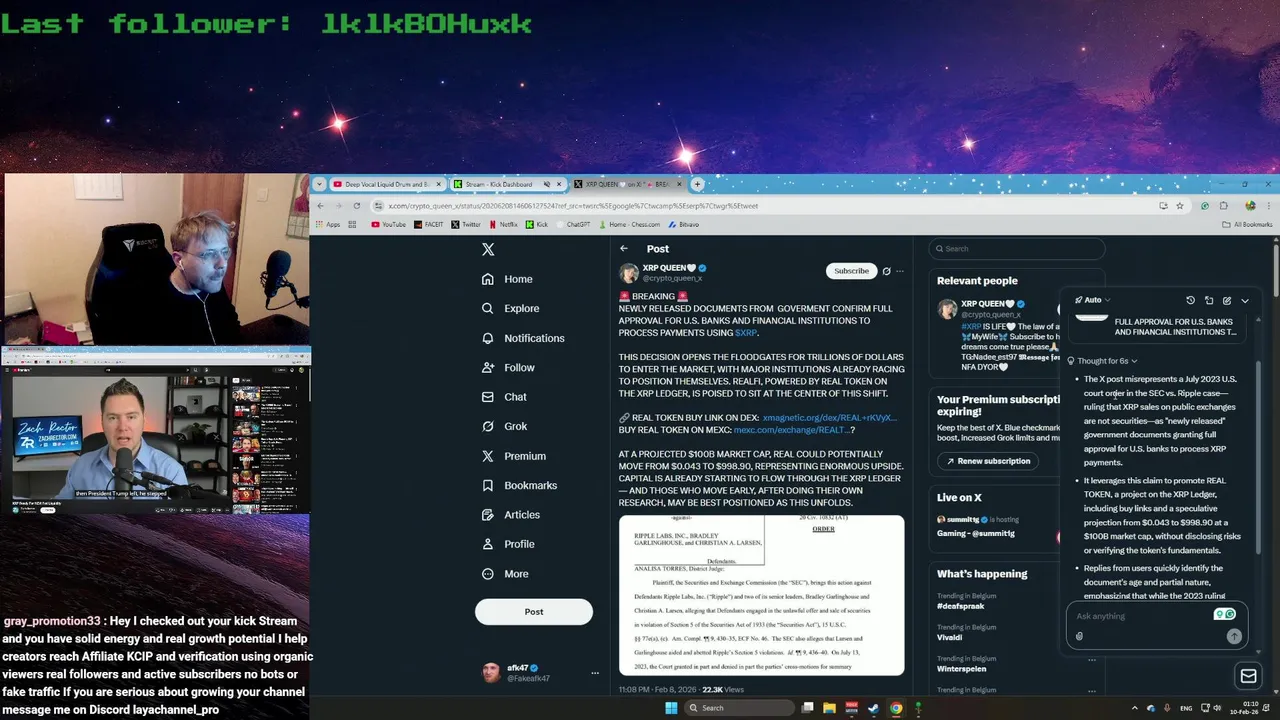This screenshot has height=720, width=1280.
Task: Click the Articles icon in the sidebar
Action: [488, 514]
